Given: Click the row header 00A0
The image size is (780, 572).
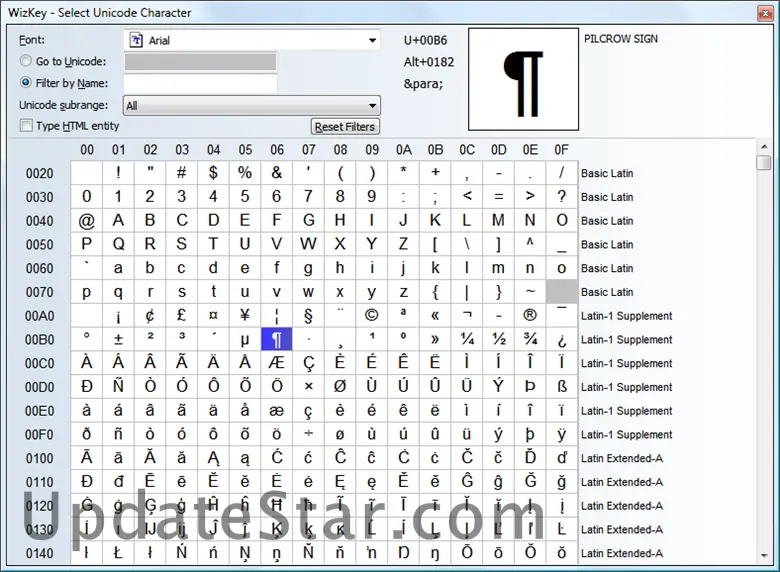Looking at the screenshot, I should click(x=39, y=316).
